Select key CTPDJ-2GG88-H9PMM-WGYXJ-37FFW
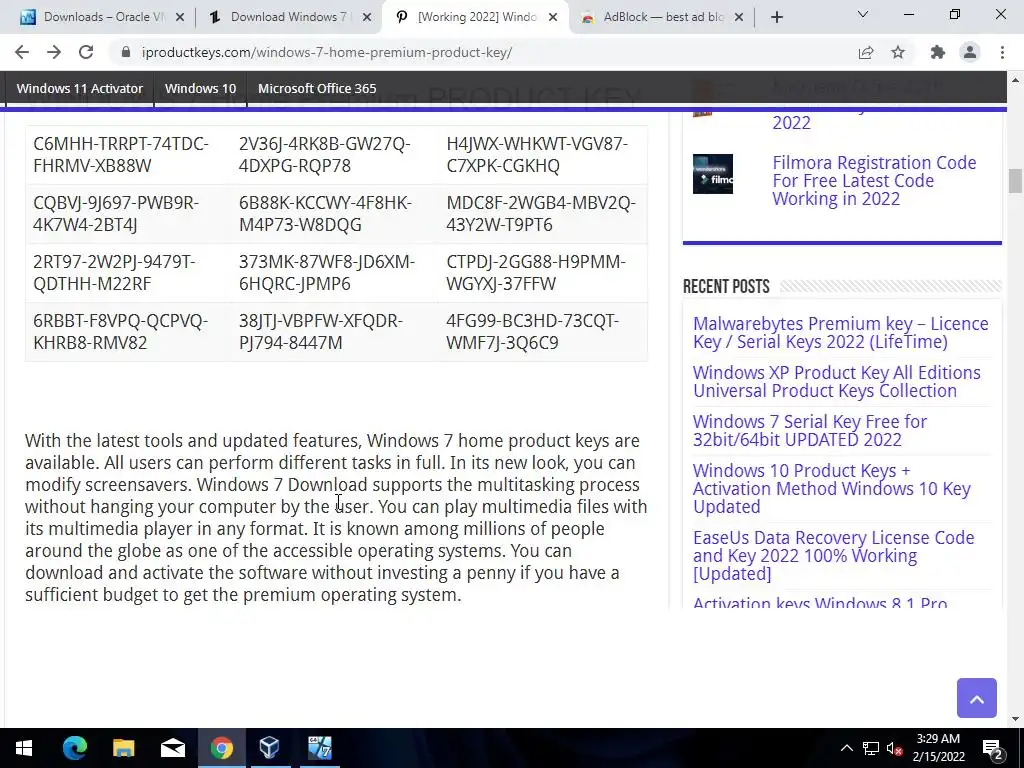Image resolution: width=1024 pixels, height=768 pixels. click(x=536, y=272)
